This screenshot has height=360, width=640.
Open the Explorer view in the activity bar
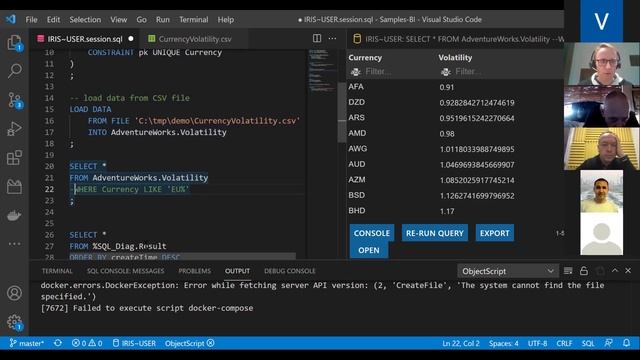[14, 42]
